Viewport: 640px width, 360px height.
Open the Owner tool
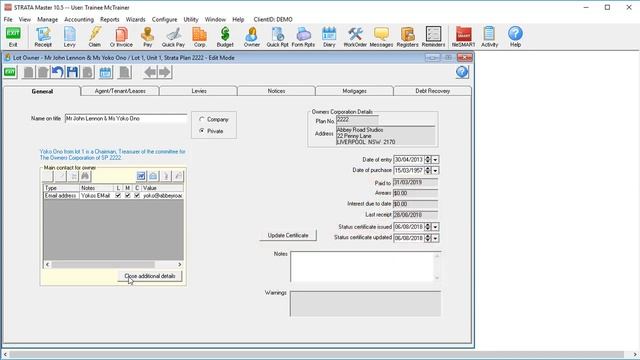point(252,37)
